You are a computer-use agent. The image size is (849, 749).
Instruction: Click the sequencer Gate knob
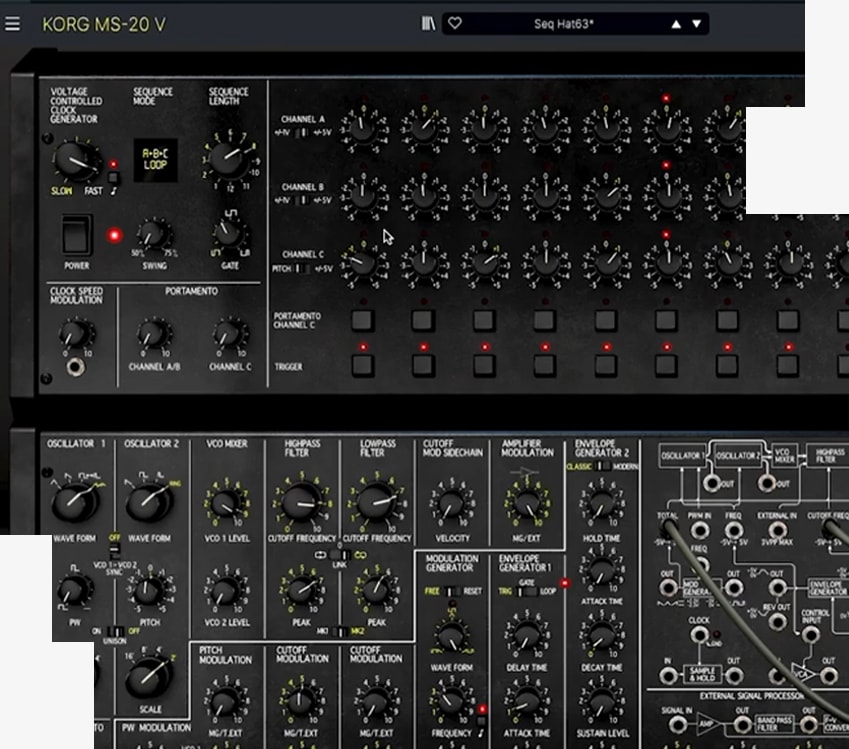[x=229, y=233]
